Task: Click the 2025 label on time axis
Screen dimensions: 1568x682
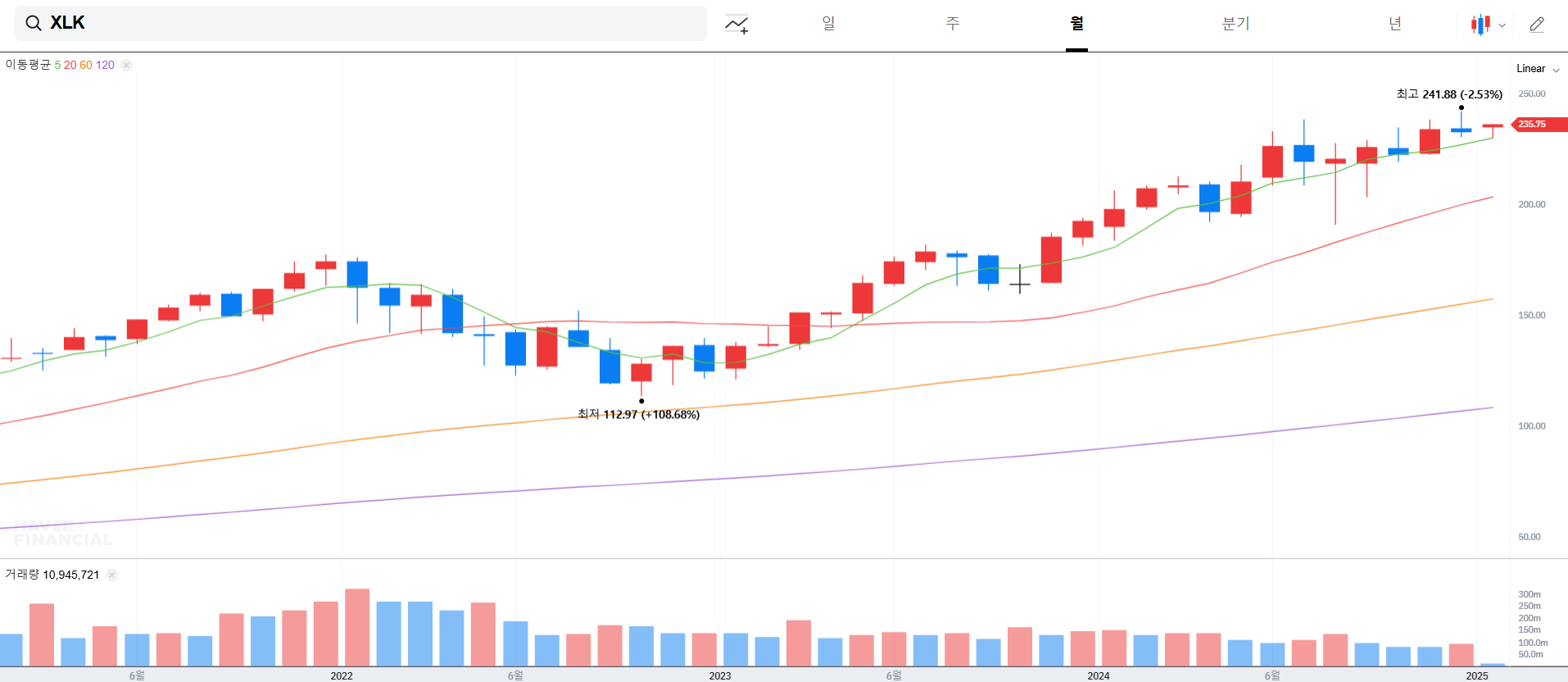Action: coord(1477,675)
